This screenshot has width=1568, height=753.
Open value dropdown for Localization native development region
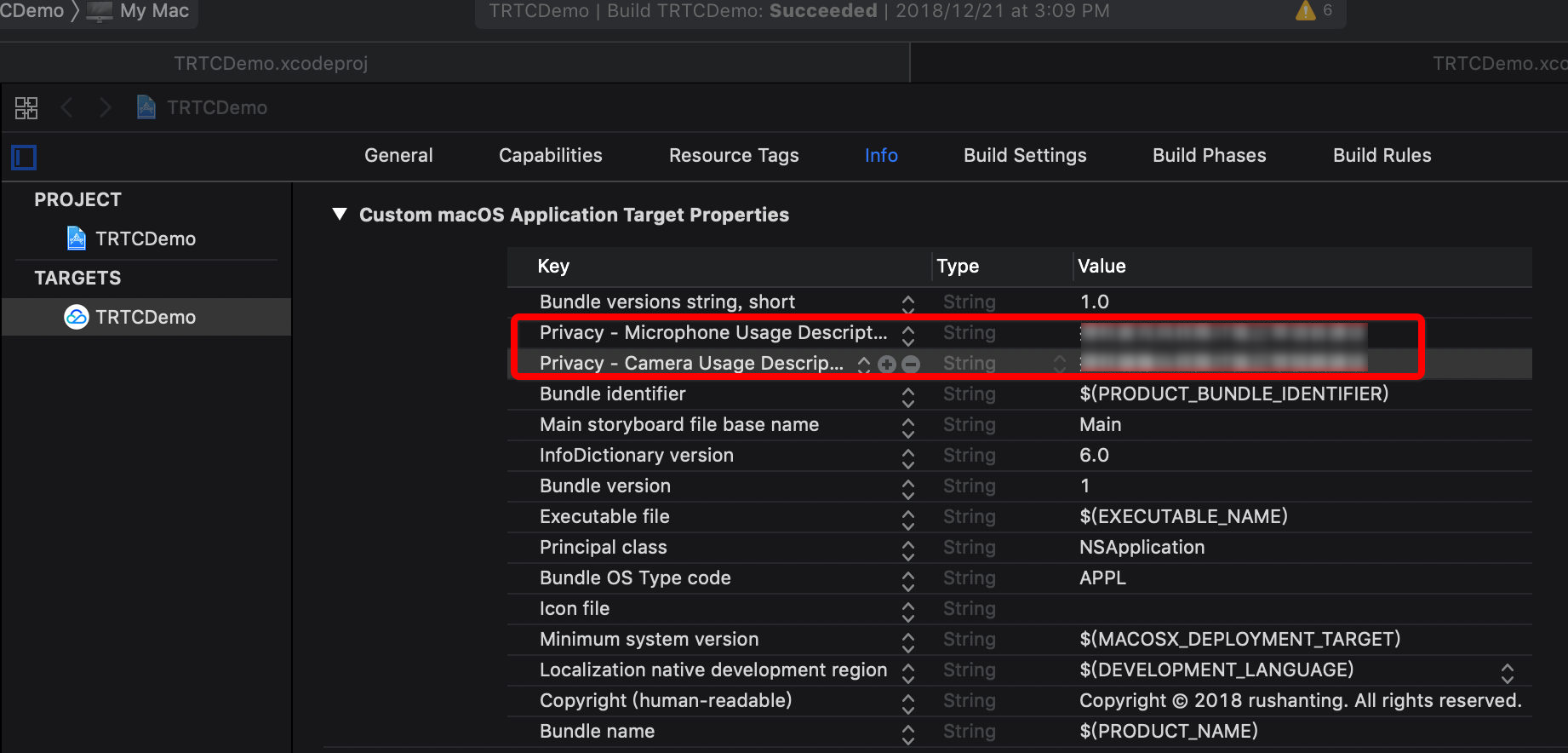(x=1507, y=672)
